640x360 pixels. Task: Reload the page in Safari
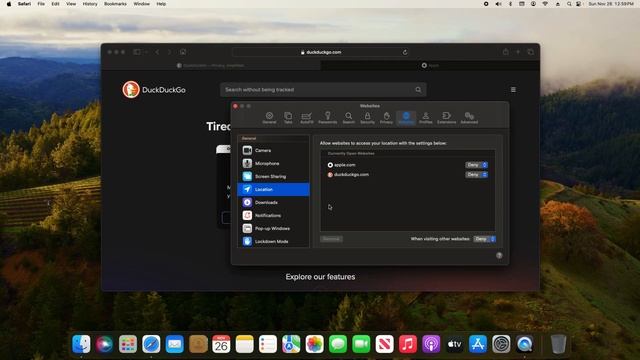(405, 52)
